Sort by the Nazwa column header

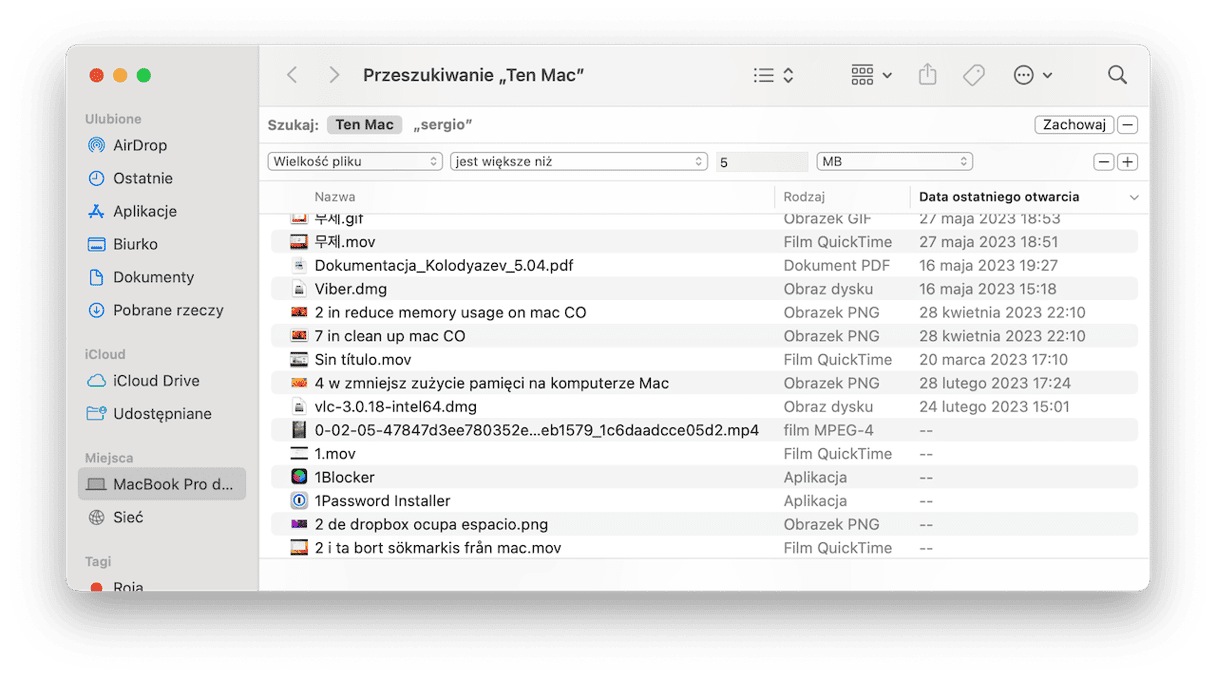click(x=335, y=197)
